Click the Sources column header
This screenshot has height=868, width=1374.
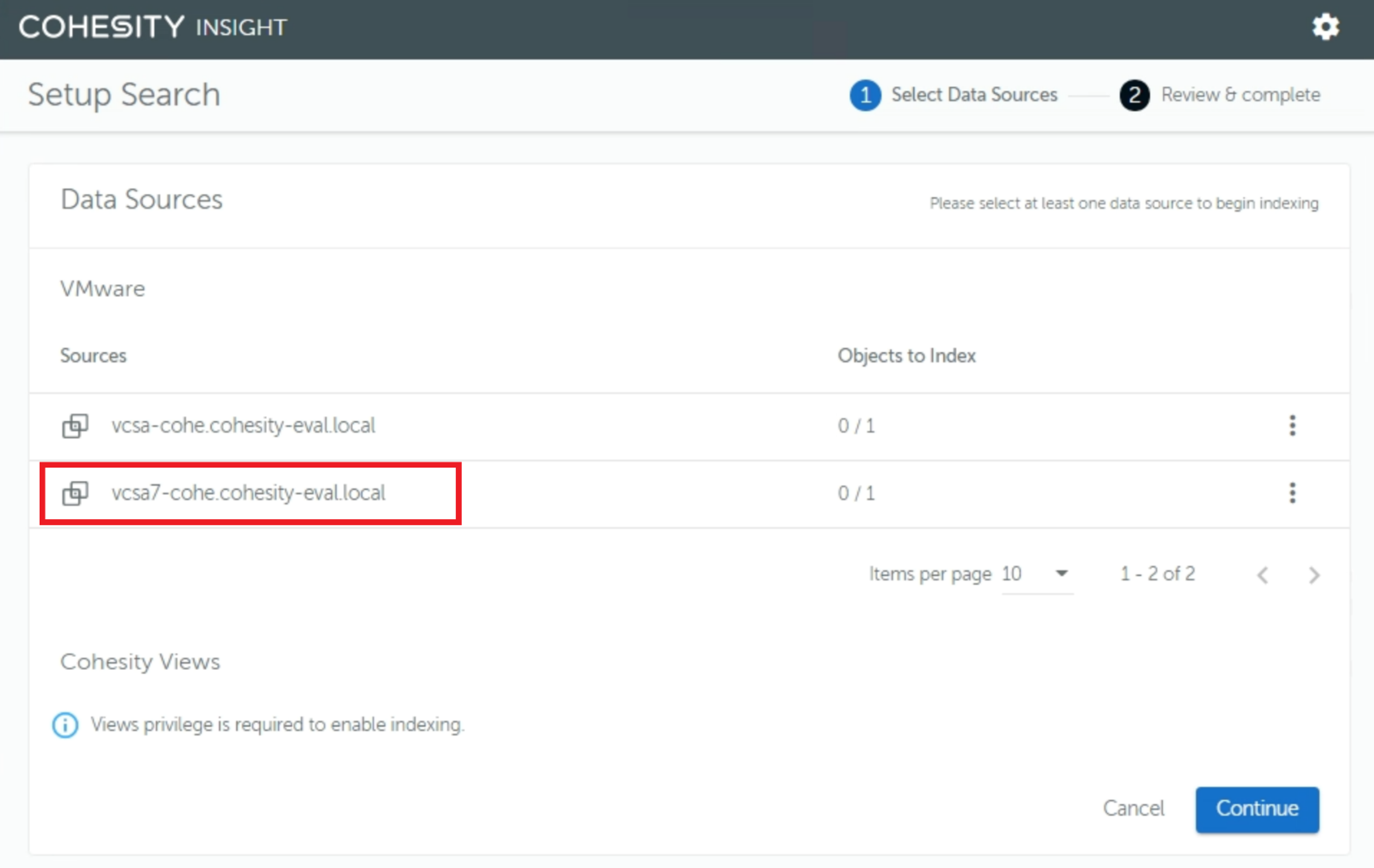pos(93,356)
